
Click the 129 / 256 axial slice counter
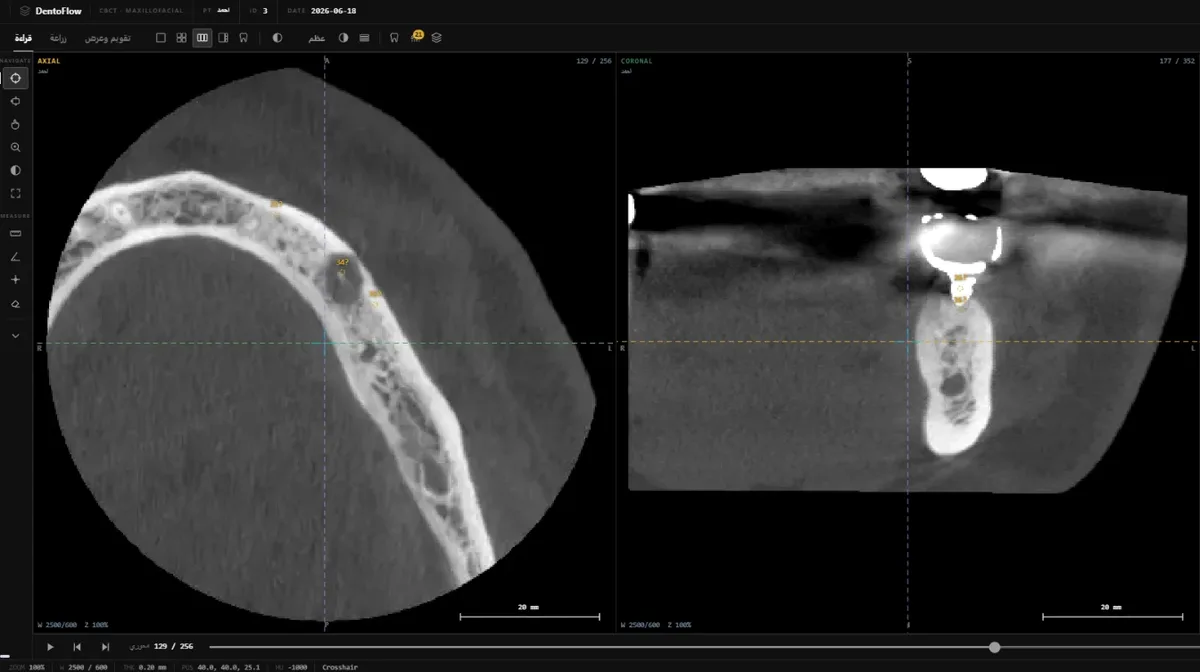click(x=594, y=61)
